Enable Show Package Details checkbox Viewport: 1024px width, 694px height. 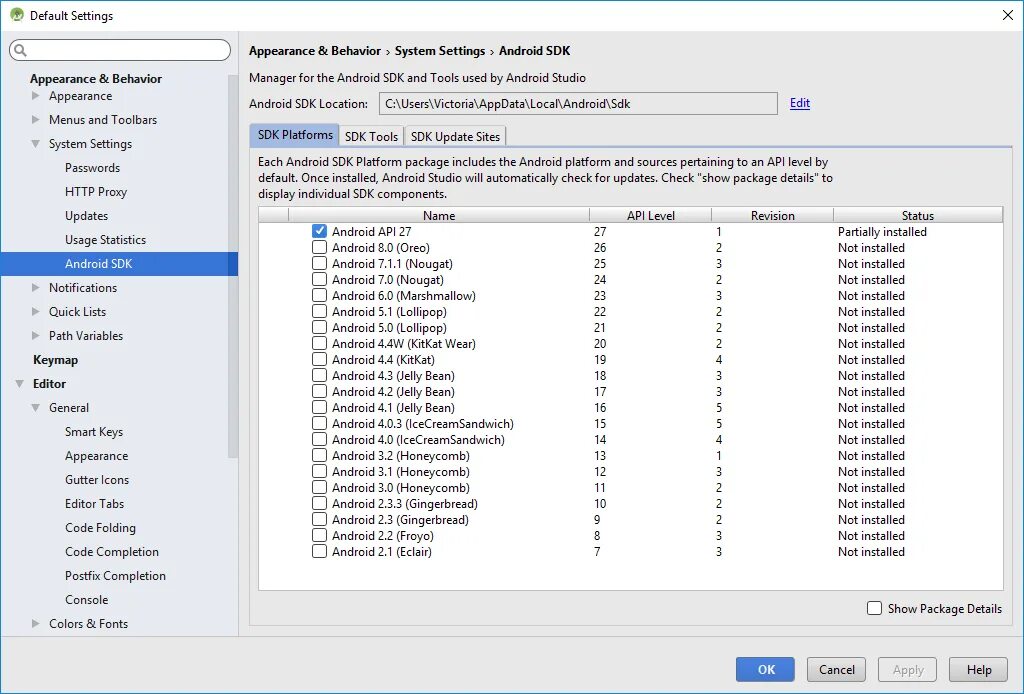[874, 608]
